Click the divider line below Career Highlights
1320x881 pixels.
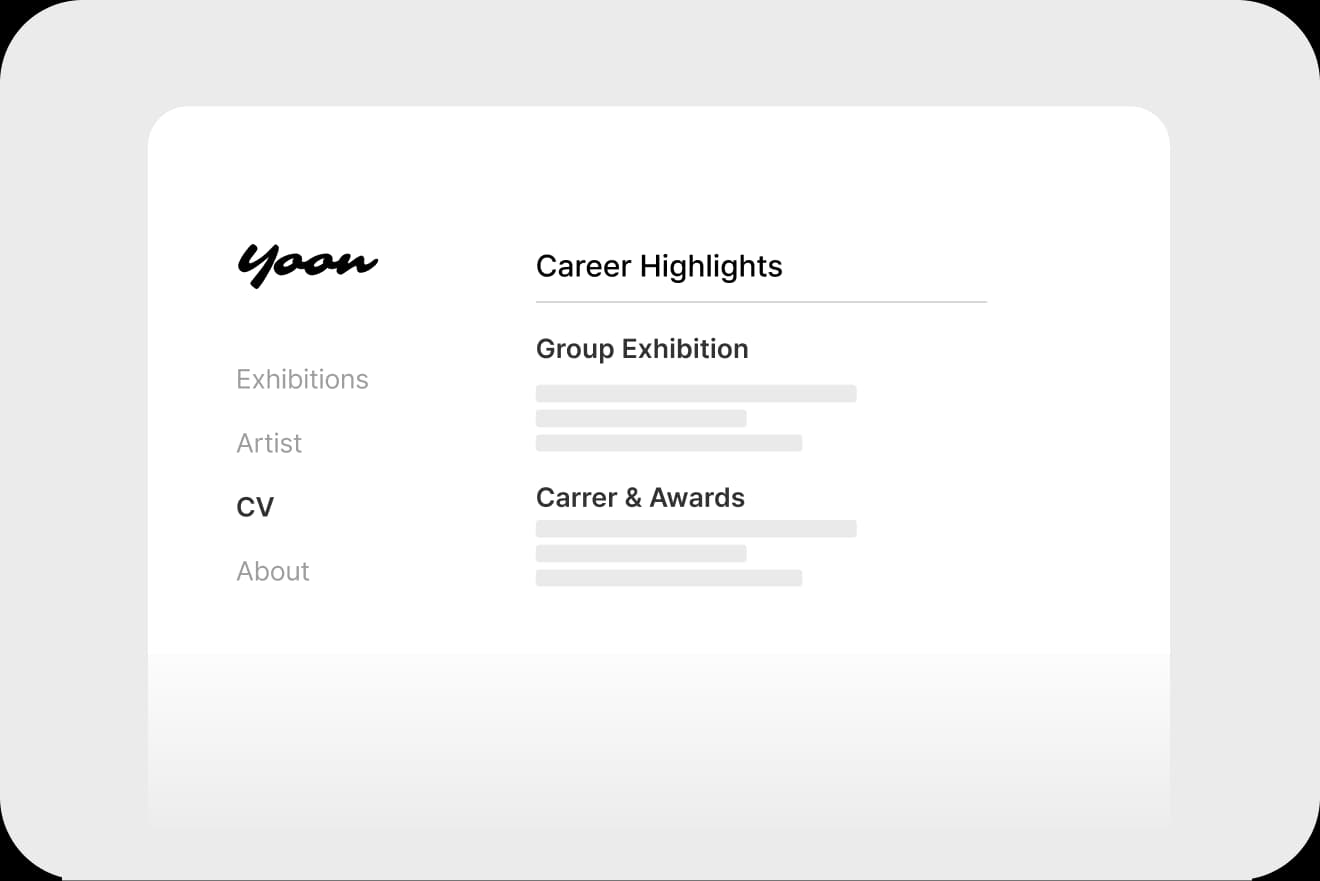761,301
